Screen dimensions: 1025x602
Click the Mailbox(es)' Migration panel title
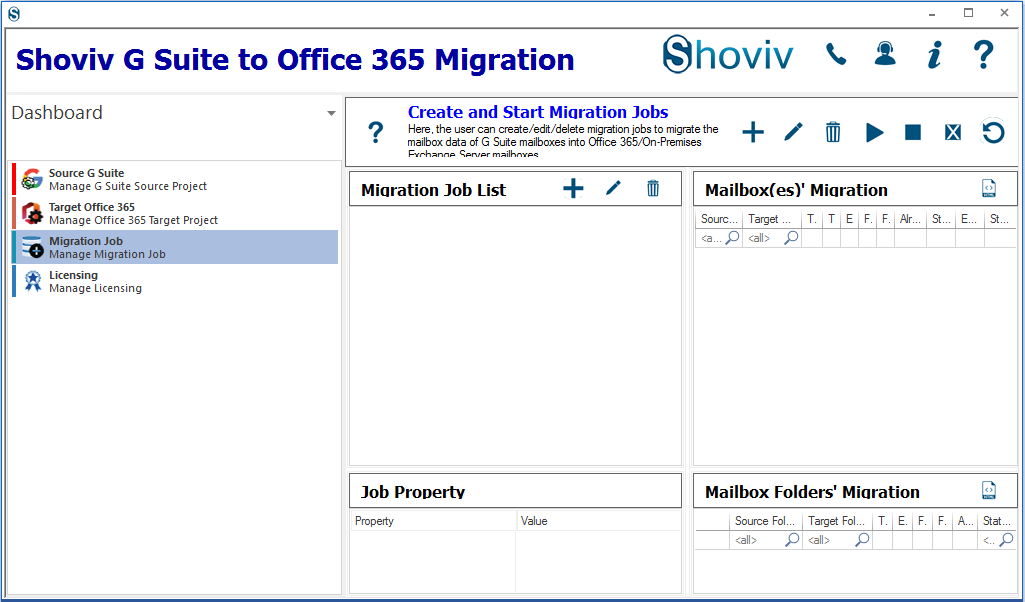(x=796, y=190)
